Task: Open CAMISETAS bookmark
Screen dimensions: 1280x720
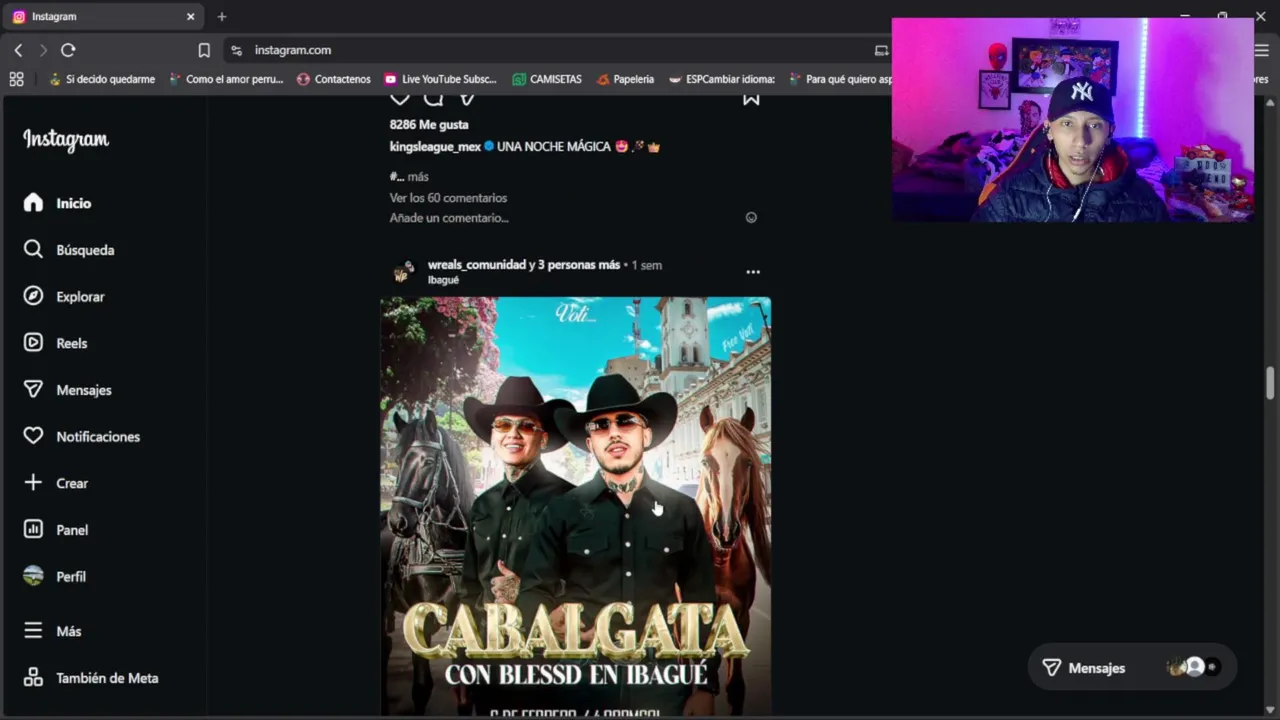Action: pos(546,79)
